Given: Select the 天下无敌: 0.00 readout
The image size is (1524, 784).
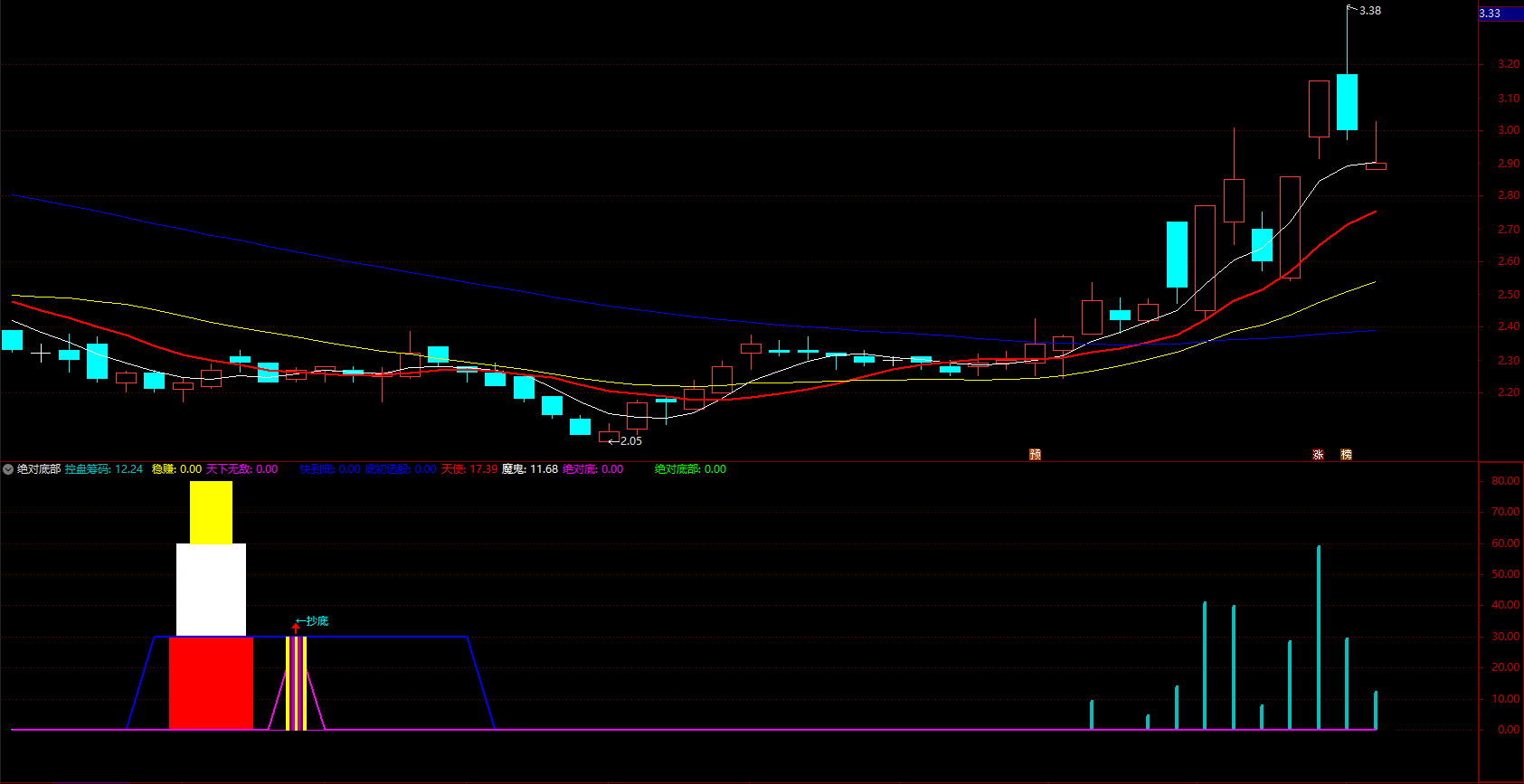Looking at the screenshot, I should (x=241, y=469).
